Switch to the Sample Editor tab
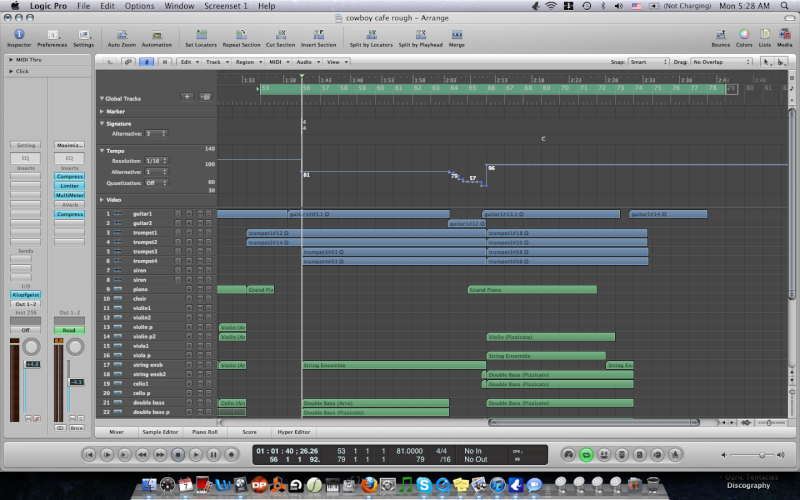800x500 pixels. [x=160, y=432]
